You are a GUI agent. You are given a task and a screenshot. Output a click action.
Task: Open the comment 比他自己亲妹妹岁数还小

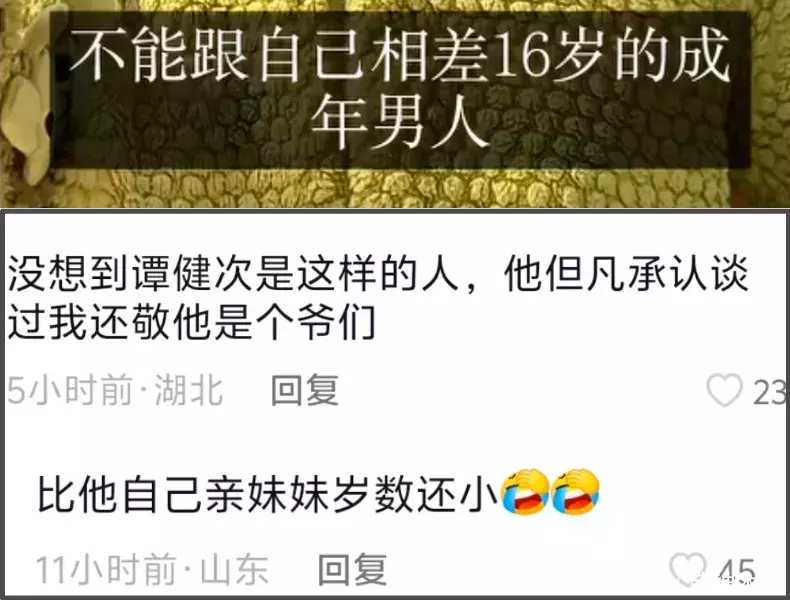[x=268, y=492]
